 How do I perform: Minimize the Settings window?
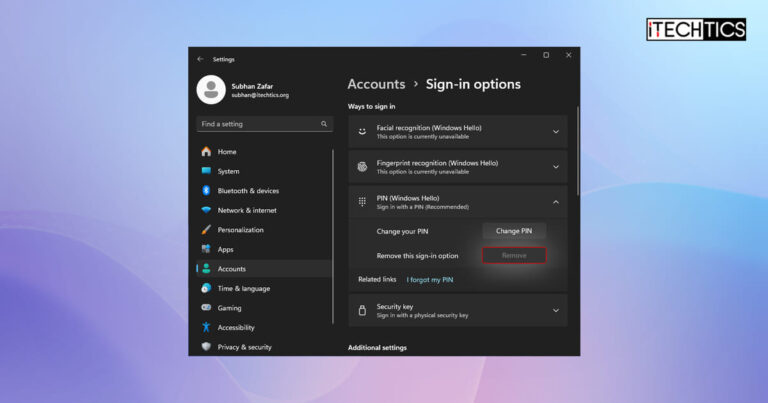[524, 55]
